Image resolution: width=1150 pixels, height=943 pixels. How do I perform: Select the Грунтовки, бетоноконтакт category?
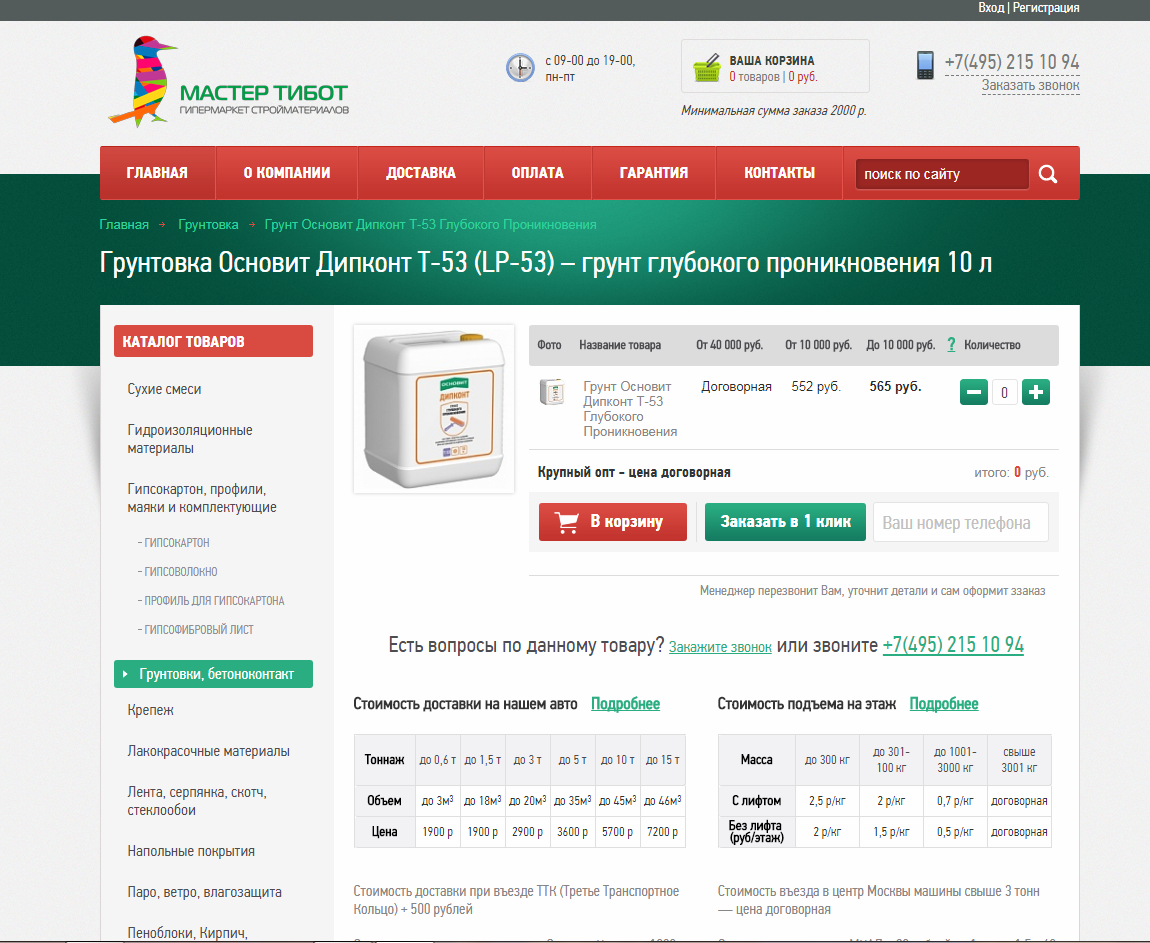point(213,674)
